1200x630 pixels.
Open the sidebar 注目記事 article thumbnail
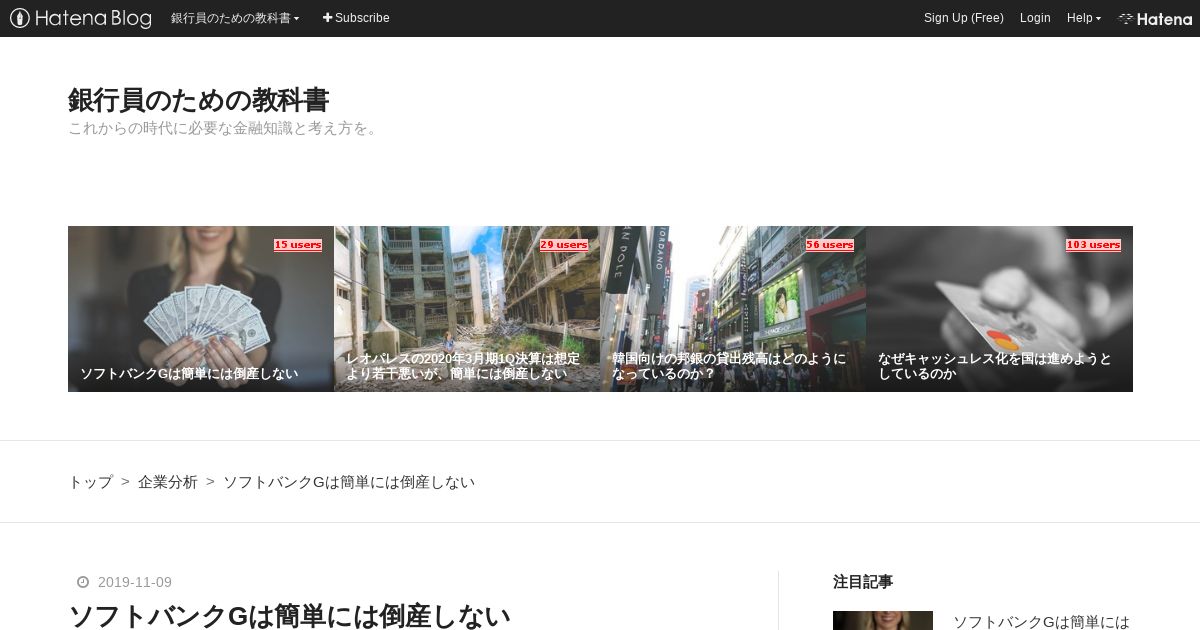883,620
